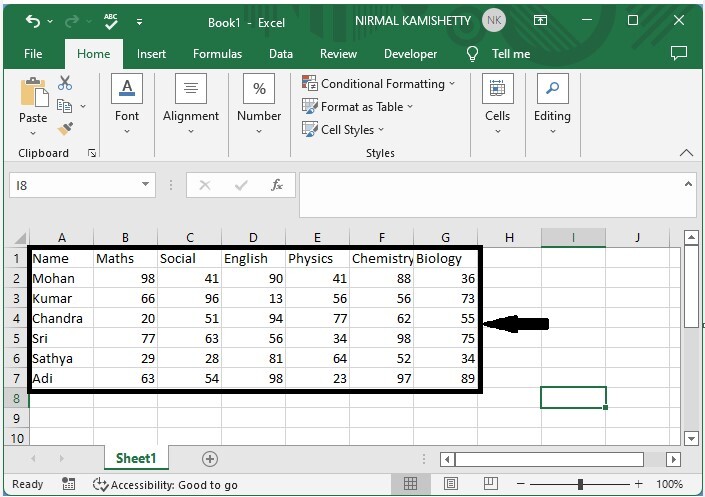Screen dimensions: 705x497
Task: Open the Editing group button
Action: click(552, 101)
